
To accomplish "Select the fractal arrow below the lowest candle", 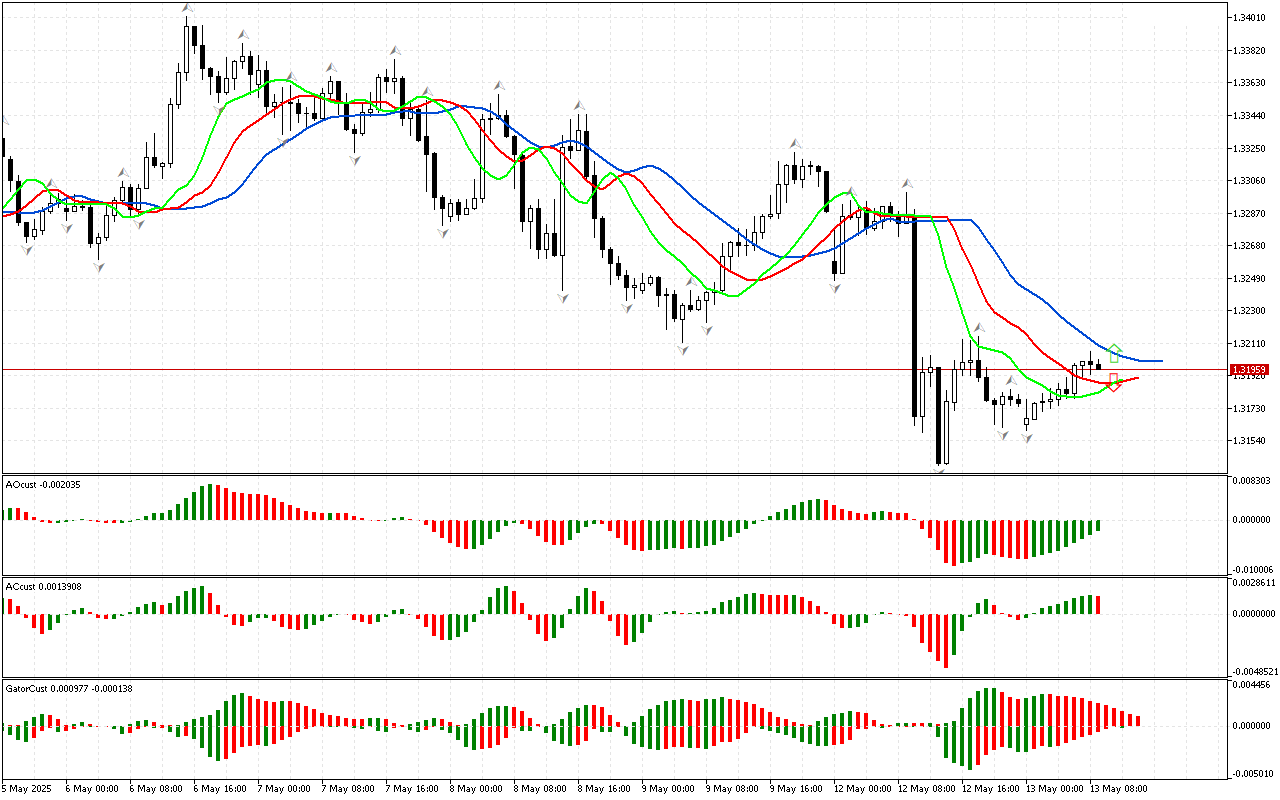I will 940,470.
